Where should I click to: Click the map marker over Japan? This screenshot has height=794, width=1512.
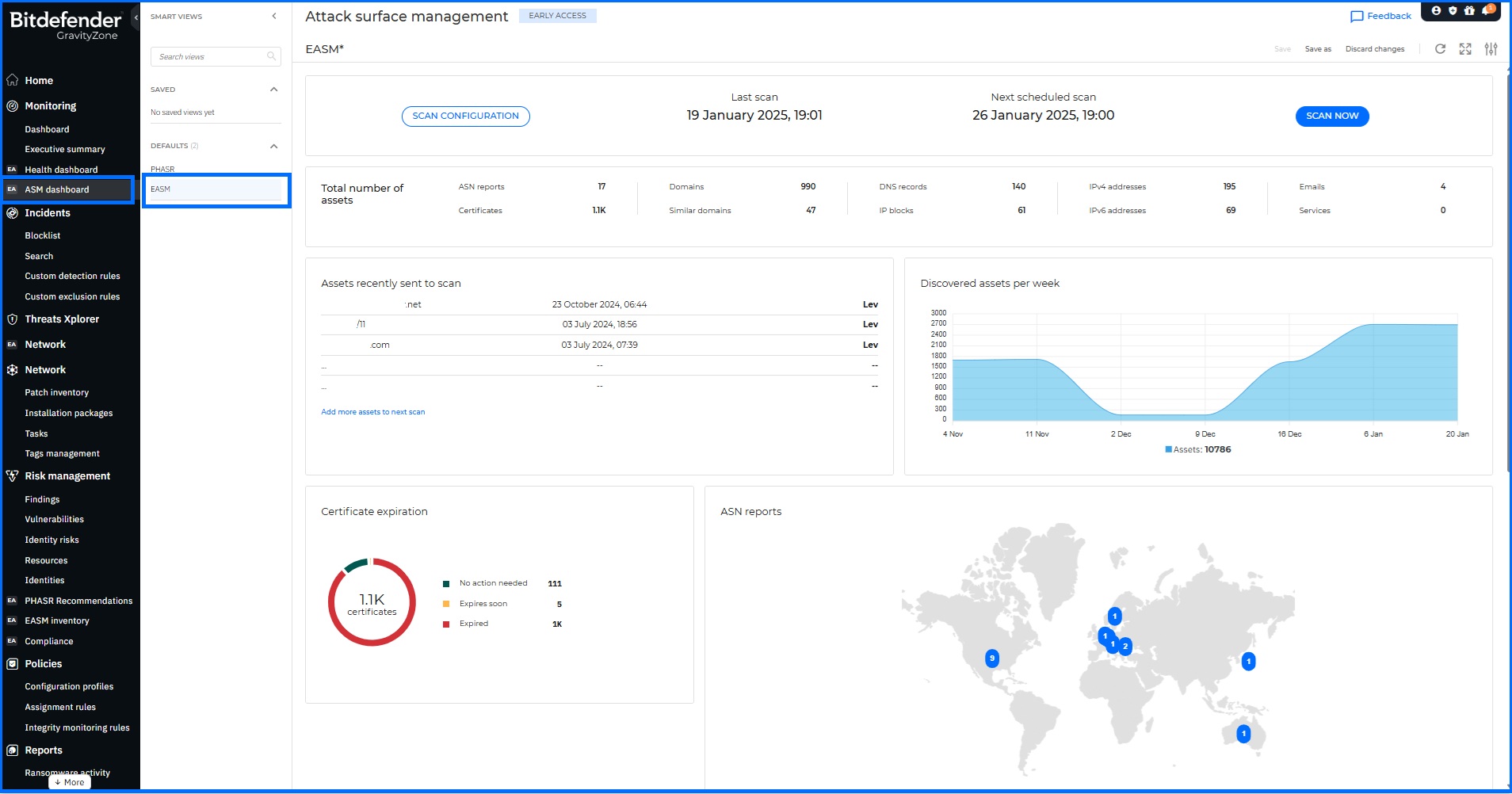(1248, 661)
